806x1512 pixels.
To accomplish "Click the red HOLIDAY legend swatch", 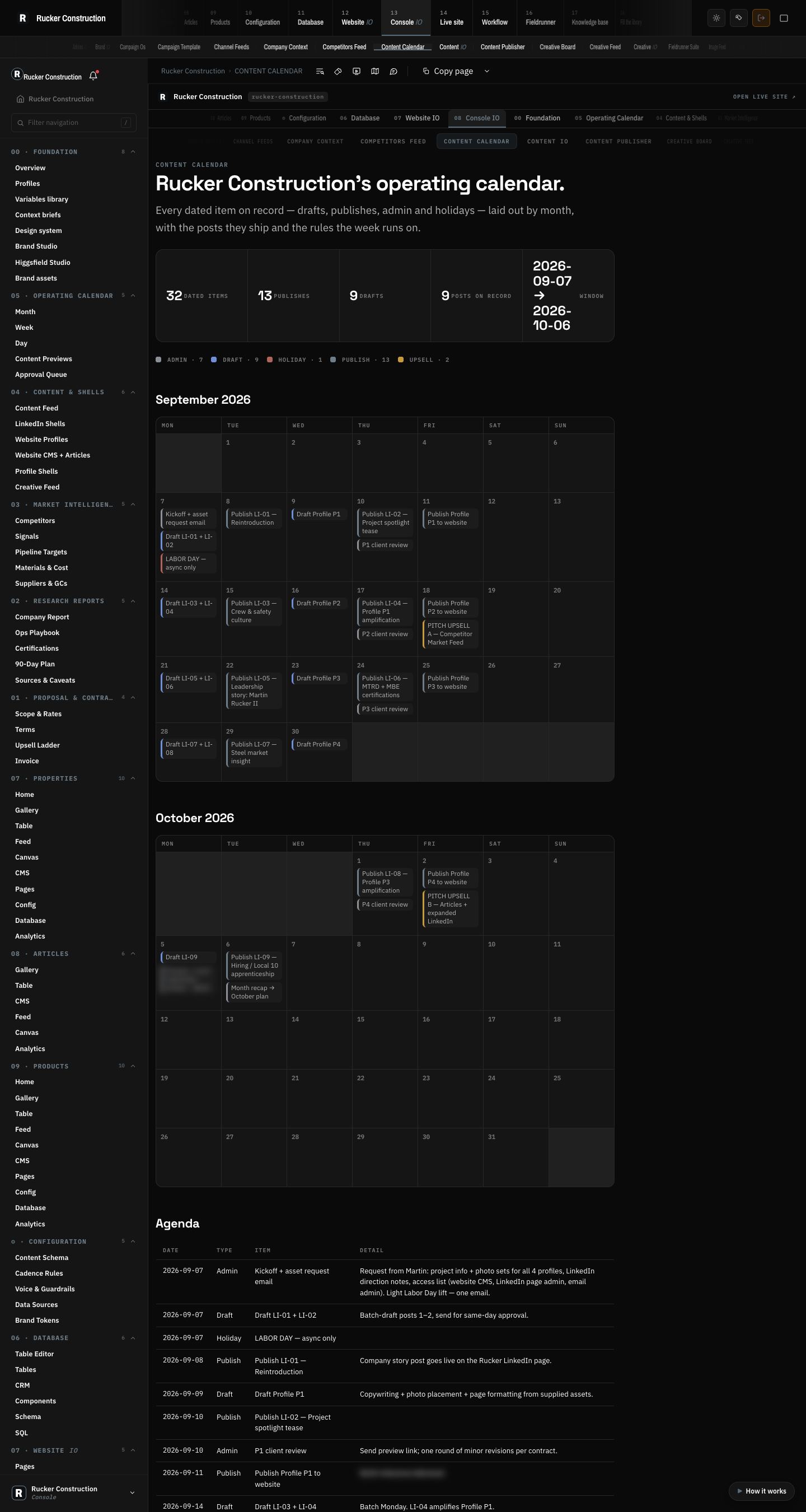I will 270,360.
